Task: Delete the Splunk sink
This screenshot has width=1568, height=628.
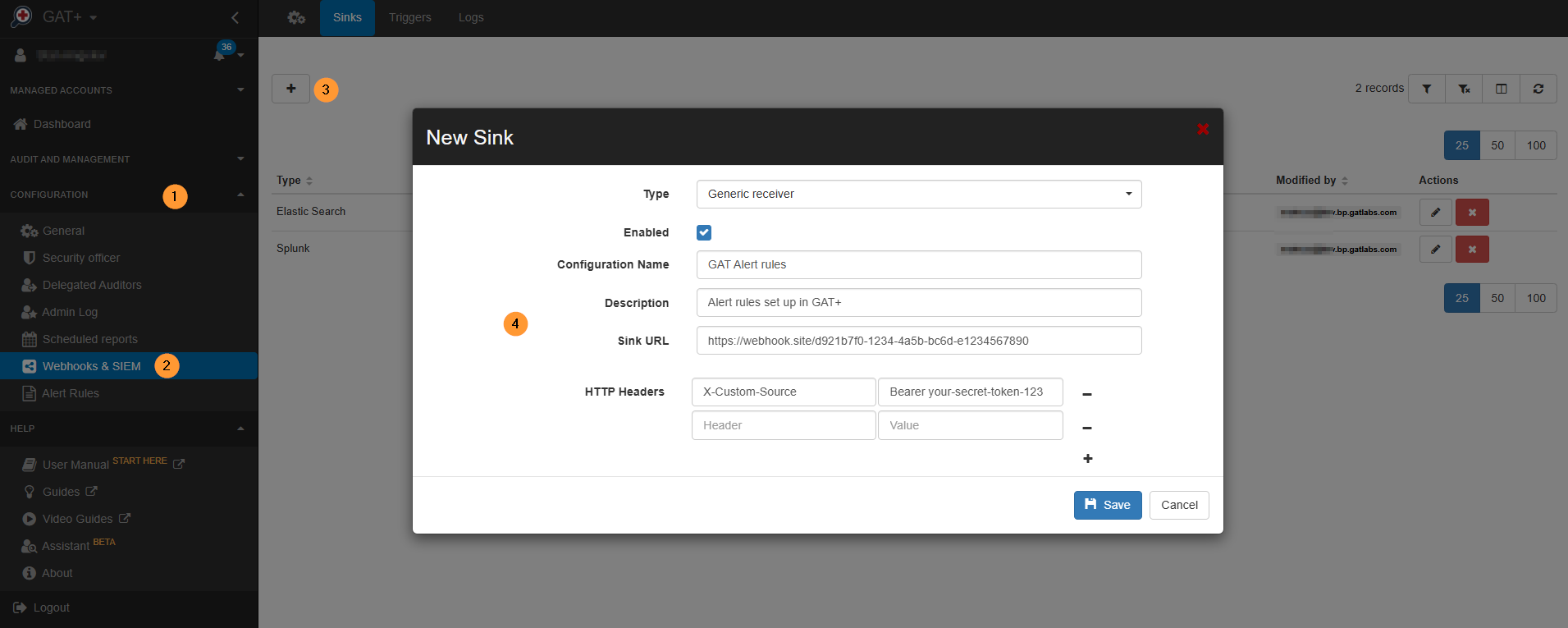Action: pos(1472,250)
